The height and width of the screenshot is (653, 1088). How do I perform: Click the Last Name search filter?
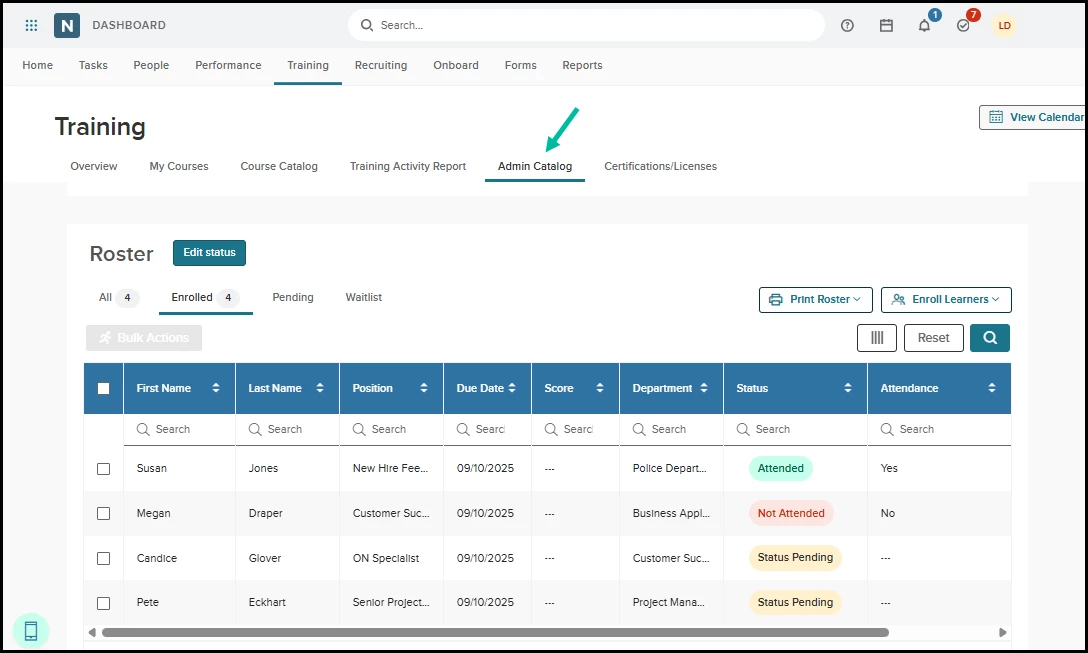pyautogui.click(x=287, y=430)
